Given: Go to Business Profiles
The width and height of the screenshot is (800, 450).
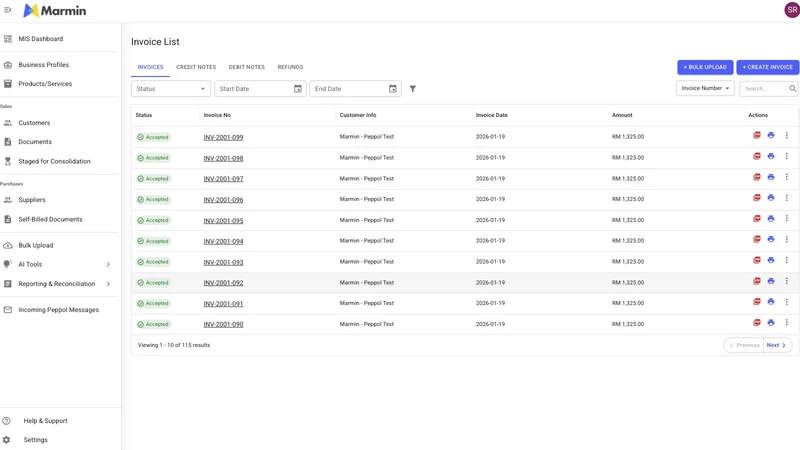Looking at the screenshot, I should click(x=43, y=65).
